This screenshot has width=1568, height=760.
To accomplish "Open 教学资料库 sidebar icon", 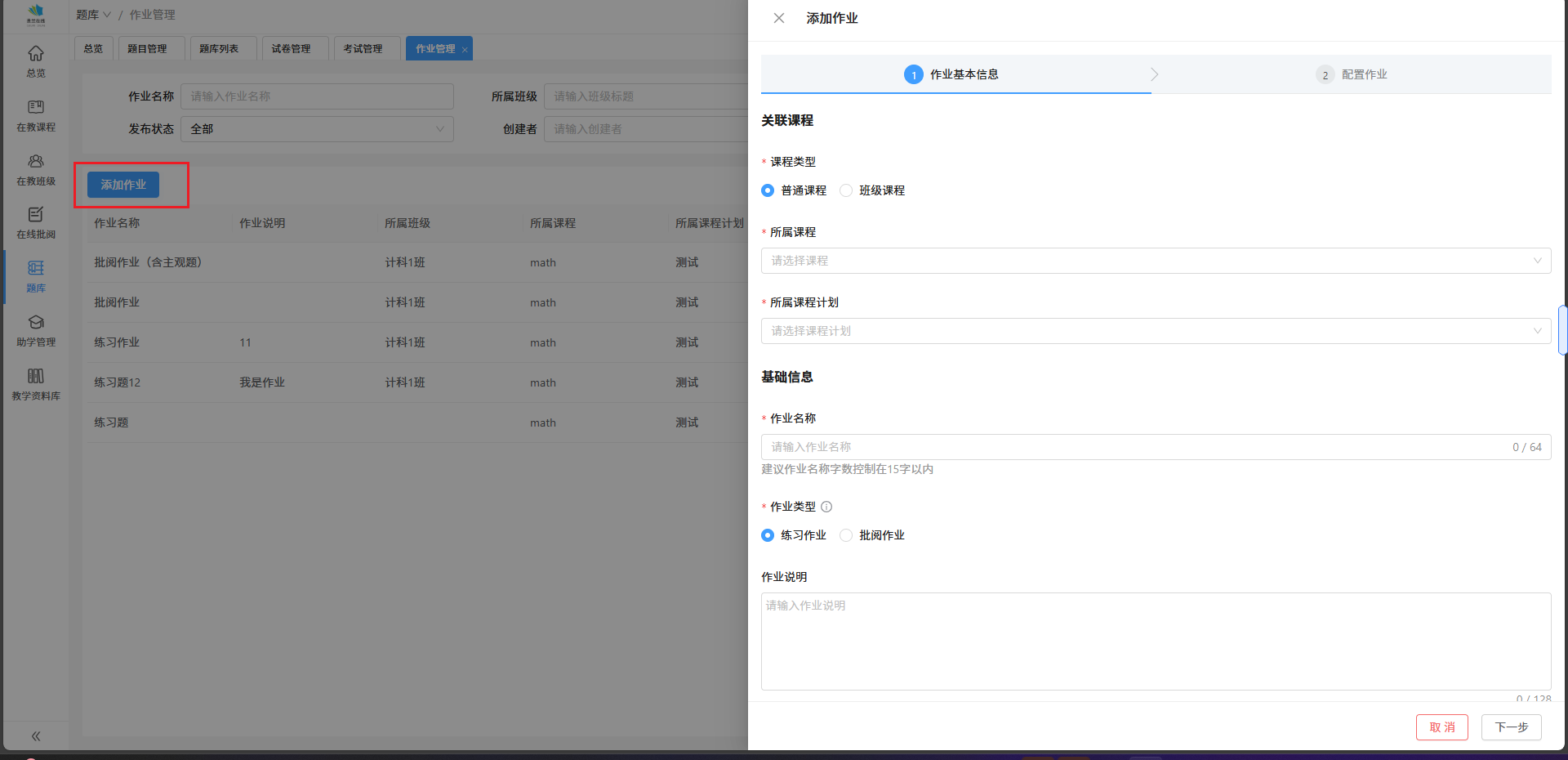I will pos(36,377).
